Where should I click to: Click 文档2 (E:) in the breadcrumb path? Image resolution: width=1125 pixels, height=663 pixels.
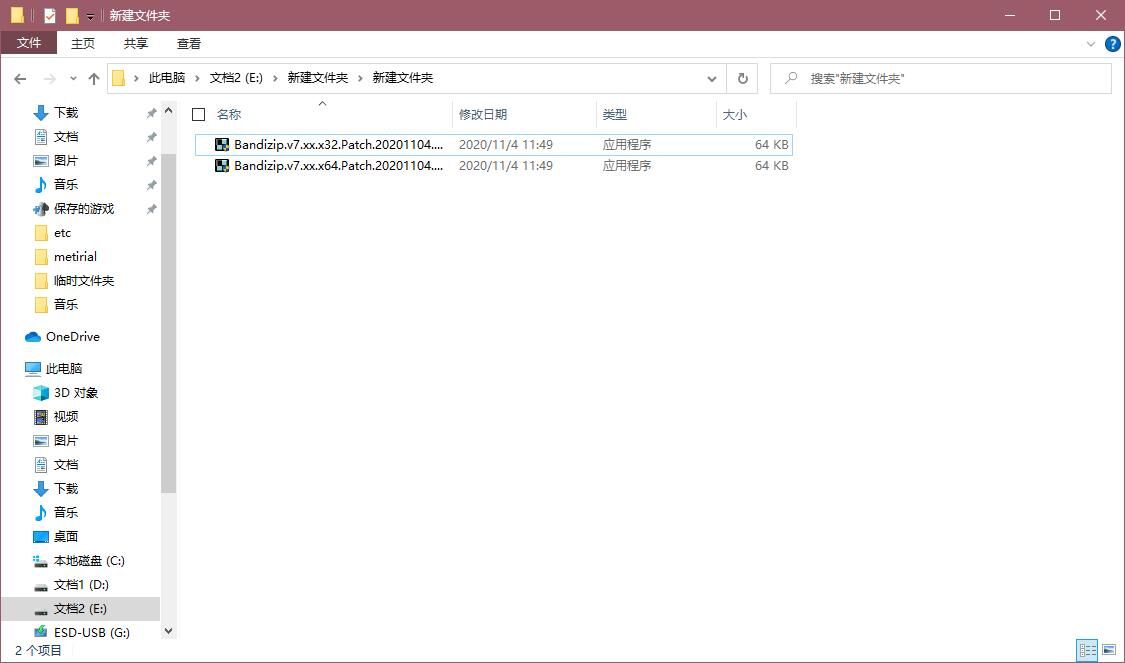236,78
